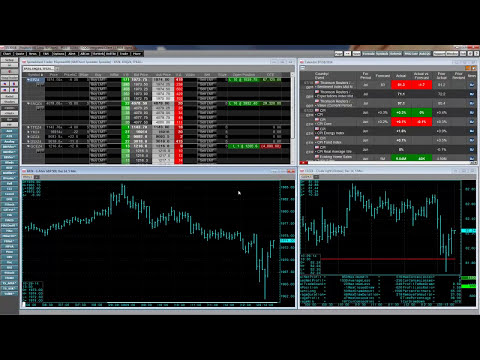Select the chart tab in S&P 500 window
The height and width of the screenshot is (360, 480).
(x=28, y=177)
